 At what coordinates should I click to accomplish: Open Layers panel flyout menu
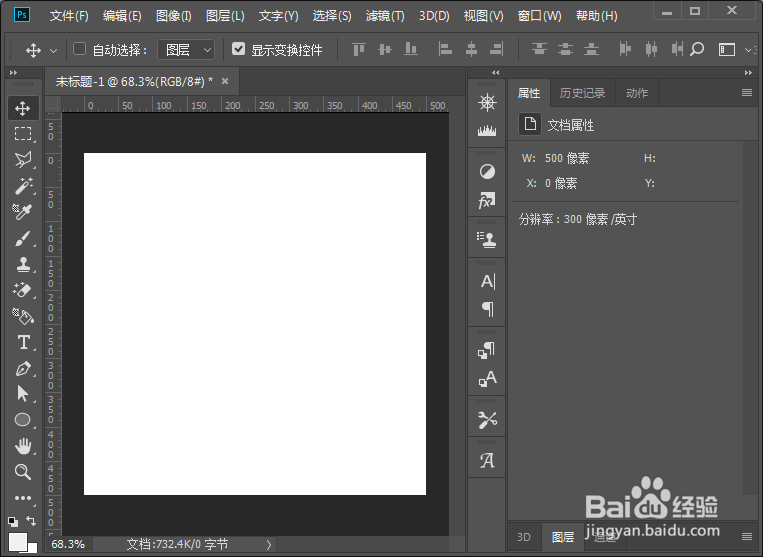click(747, 537)
